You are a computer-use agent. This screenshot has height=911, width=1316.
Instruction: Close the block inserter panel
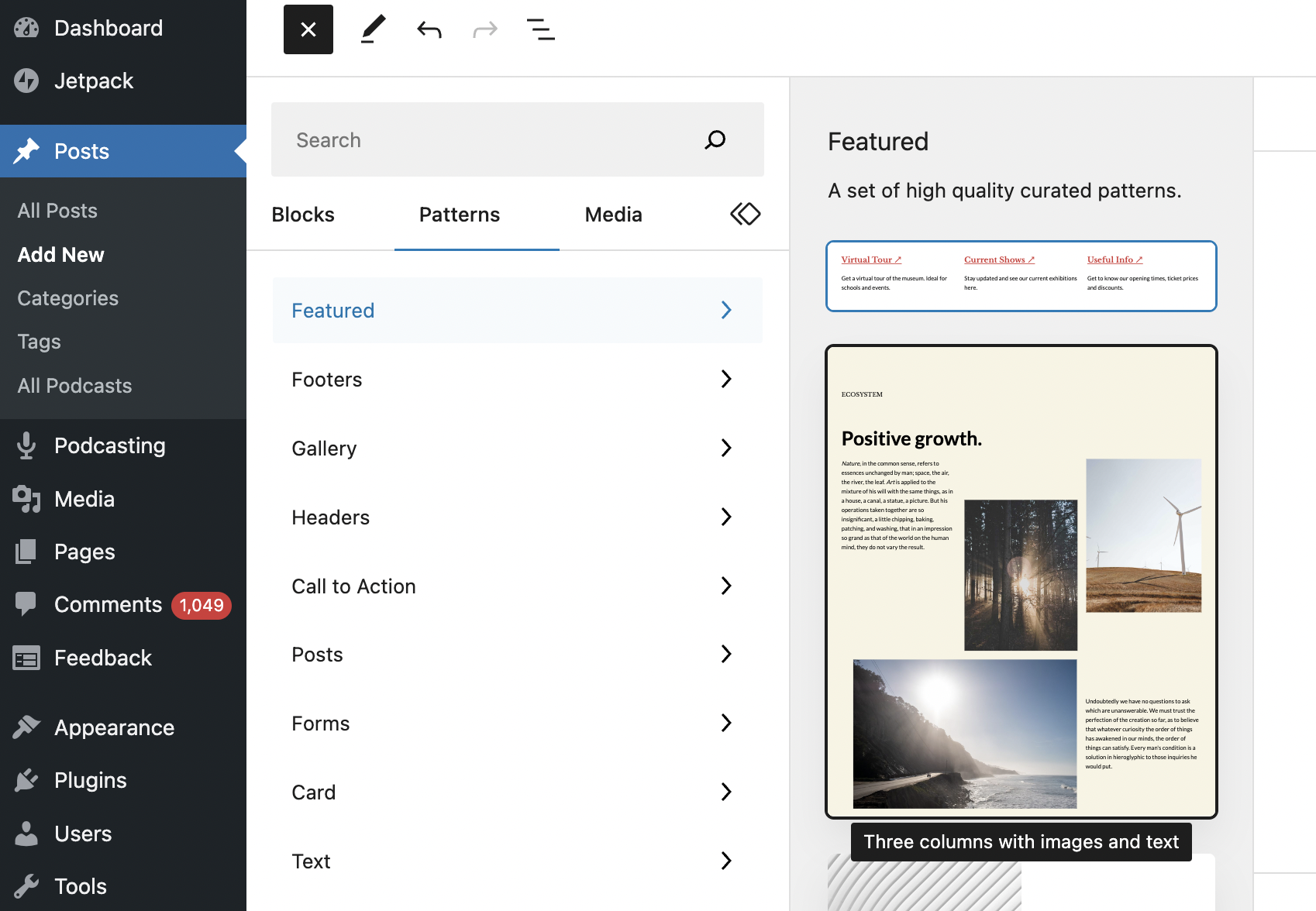pos(308,29)
